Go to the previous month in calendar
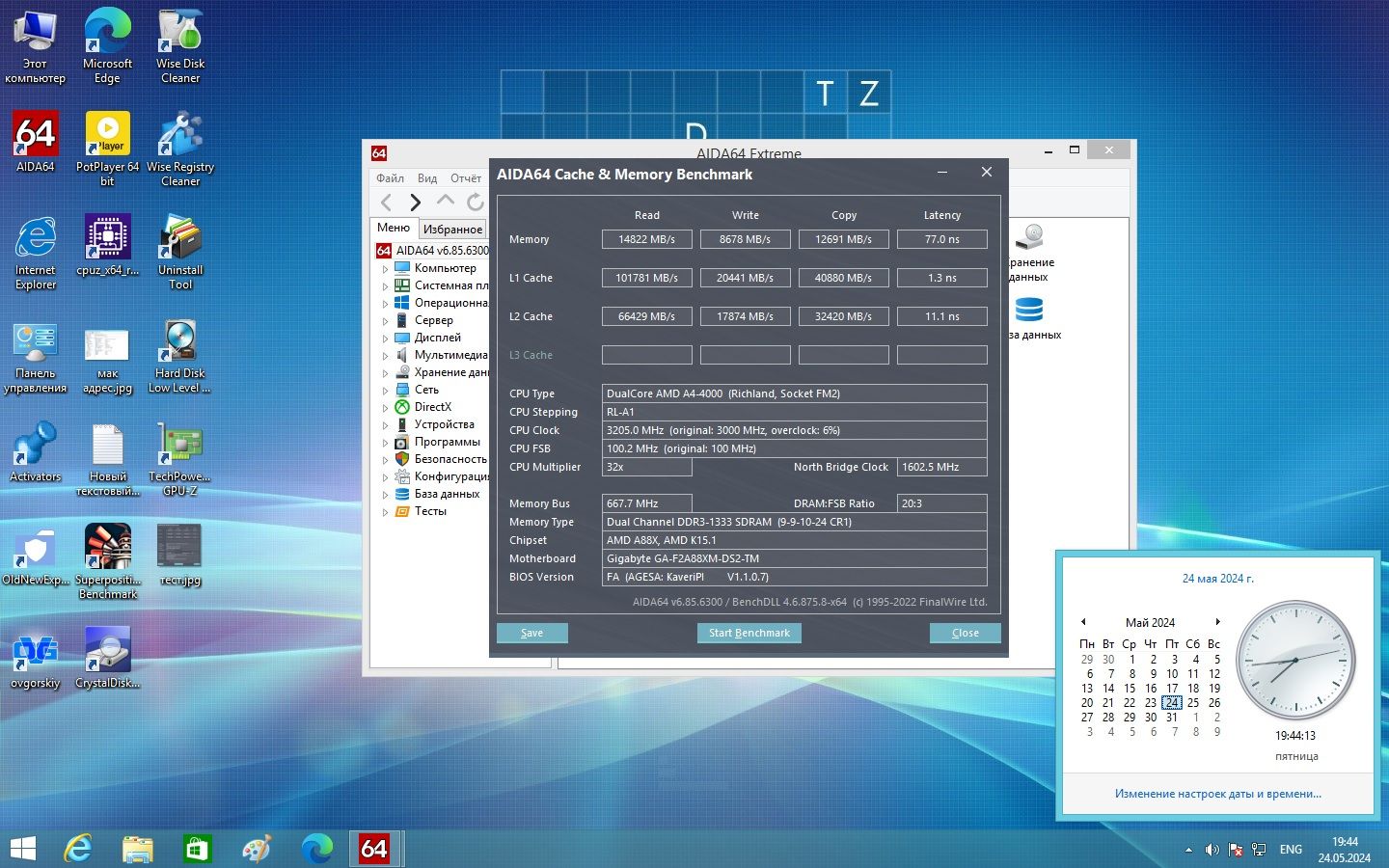The height and width of the screenshot is (868, 1389). pos(1083,622)
